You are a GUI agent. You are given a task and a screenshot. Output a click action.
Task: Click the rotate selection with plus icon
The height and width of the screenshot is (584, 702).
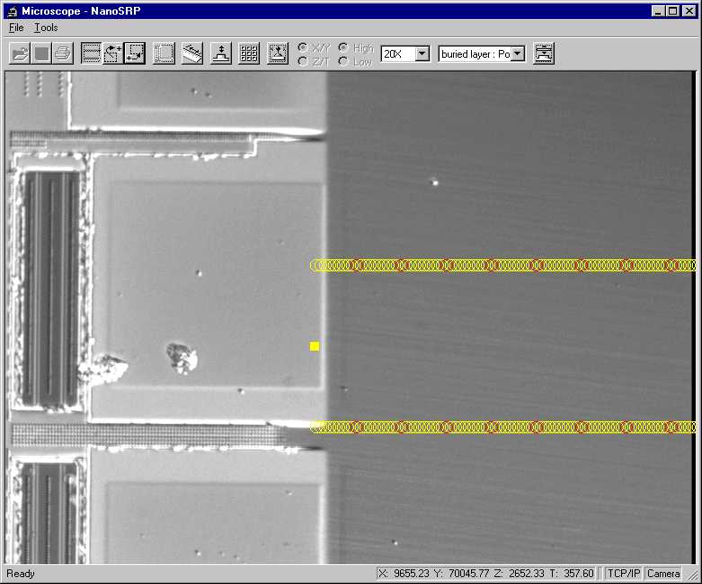[113, 54]
